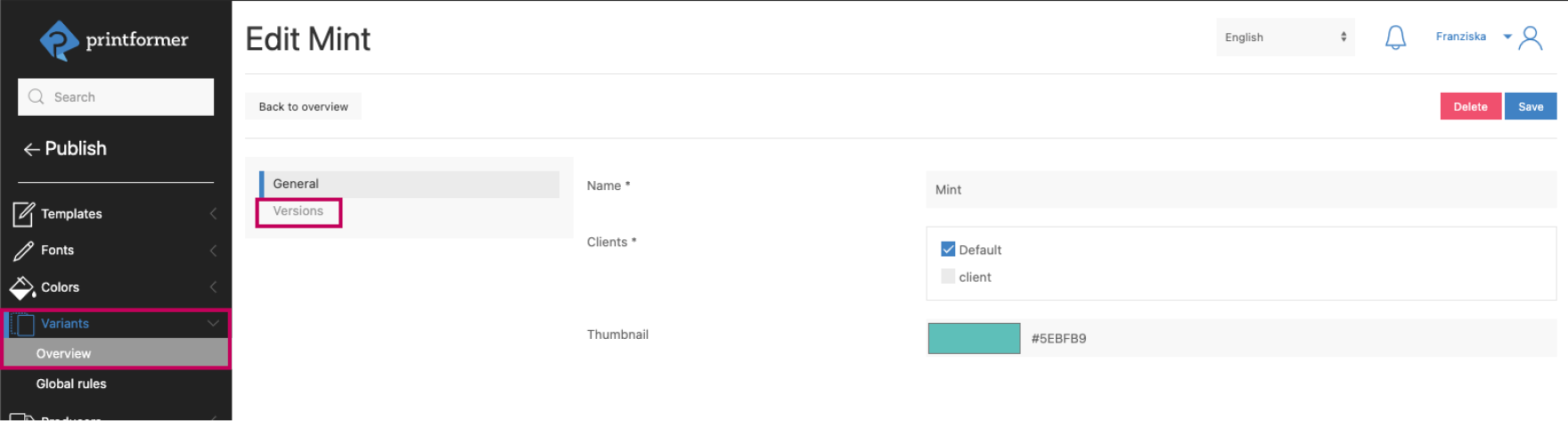Open the English language dropdown
The image size is (1568, 421).
click(1285, 37)
